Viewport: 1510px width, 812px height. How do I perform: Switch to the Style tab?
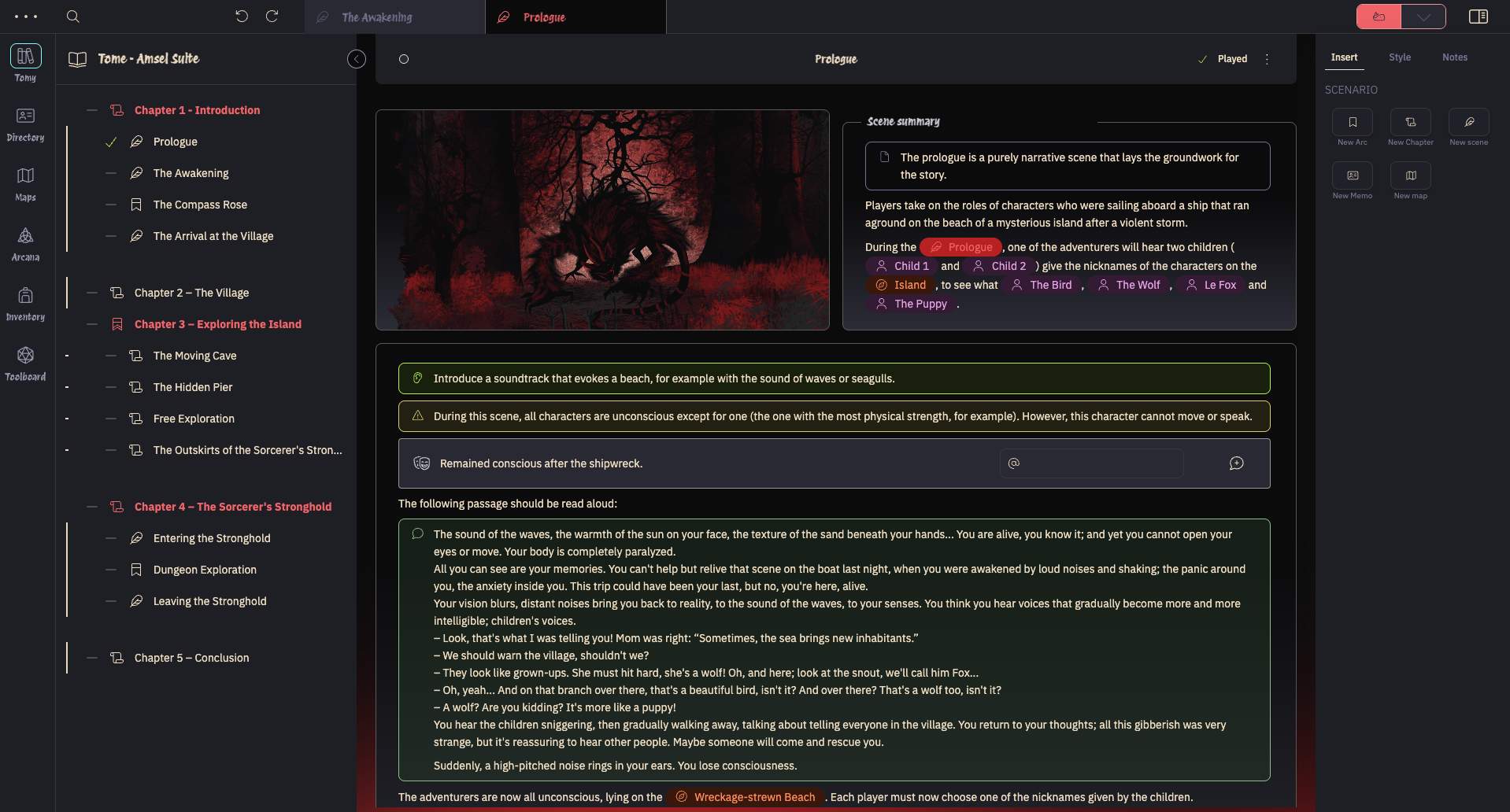click(1399, 57)
